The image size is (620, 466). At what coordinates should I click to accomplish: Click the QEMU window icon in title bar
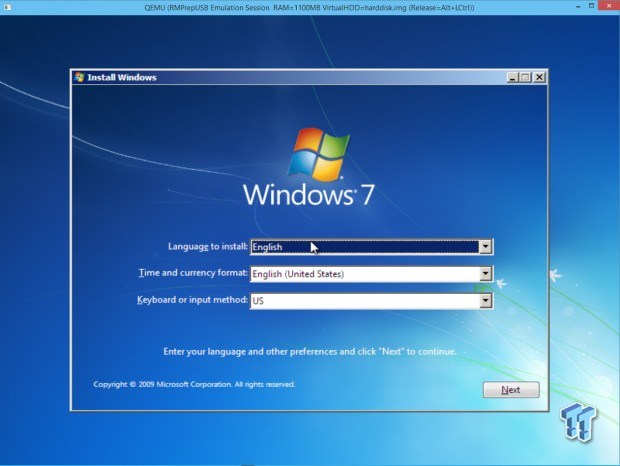coord(7,7)
